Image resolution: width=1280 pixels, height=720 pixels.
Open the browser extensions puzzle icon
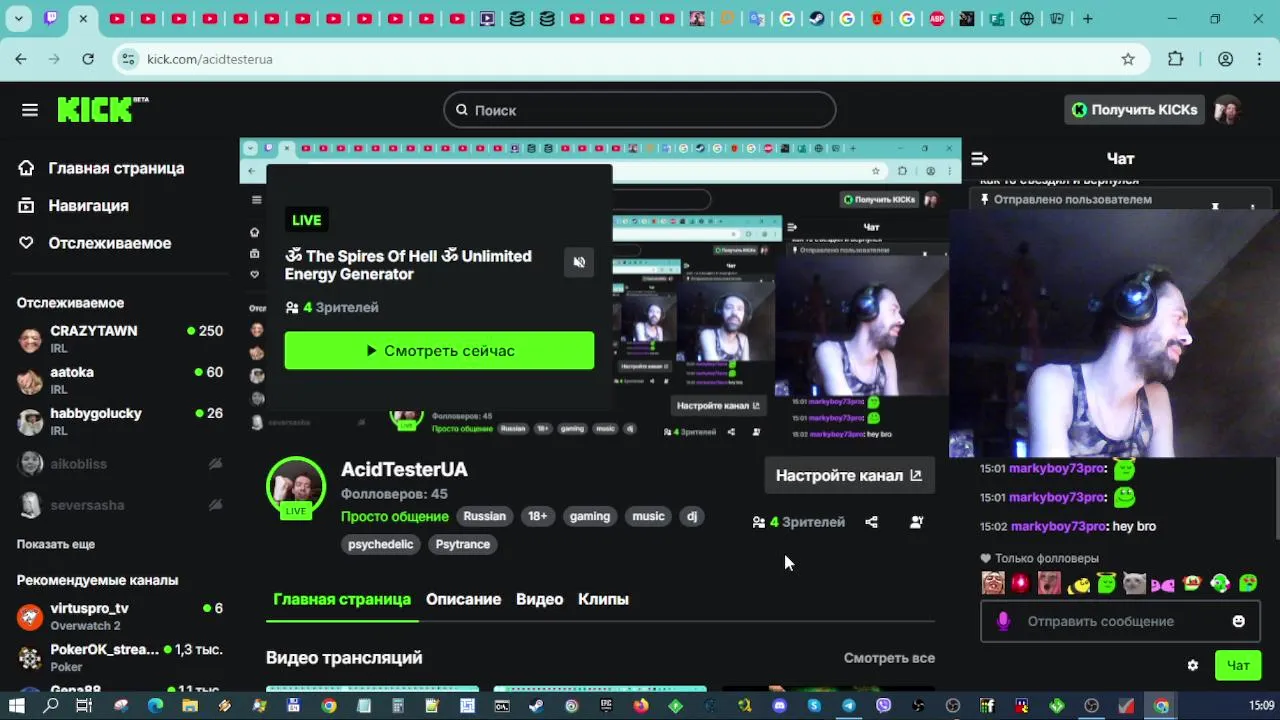[x=1176, y=59]
